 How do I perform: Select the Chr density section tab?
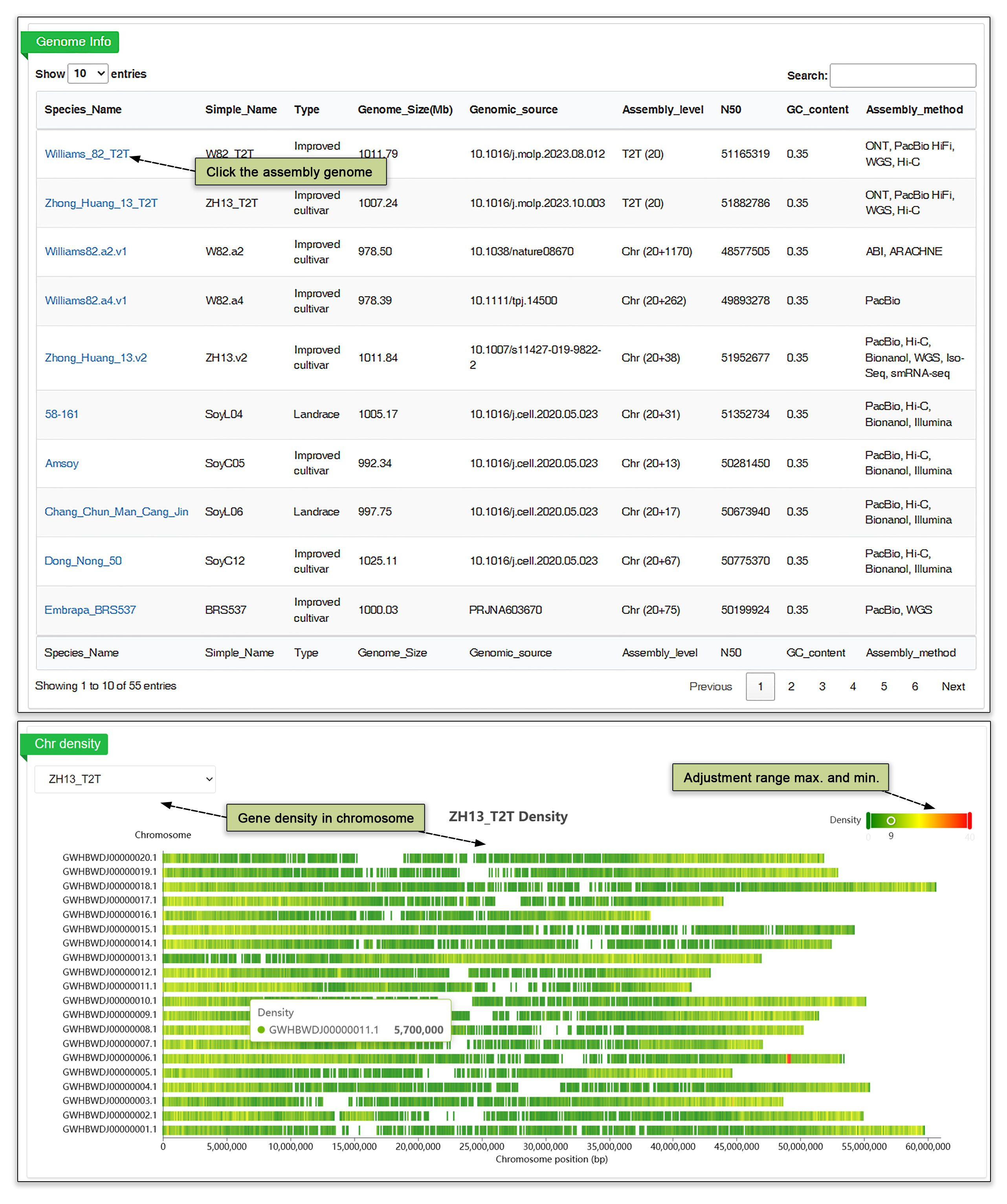tap(67, 744)
